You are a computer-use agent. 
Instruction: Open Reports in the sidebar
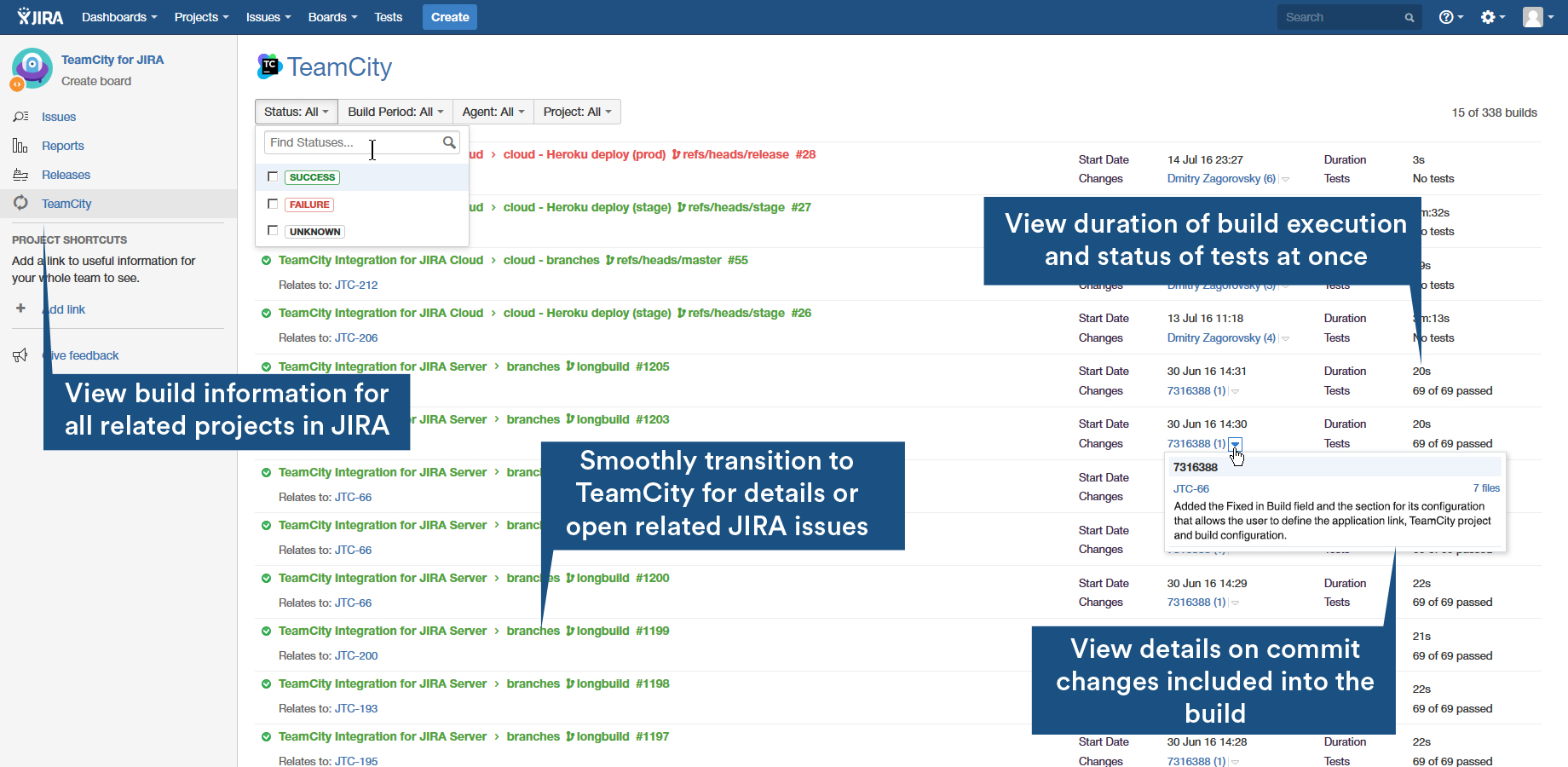pos(63,146)
